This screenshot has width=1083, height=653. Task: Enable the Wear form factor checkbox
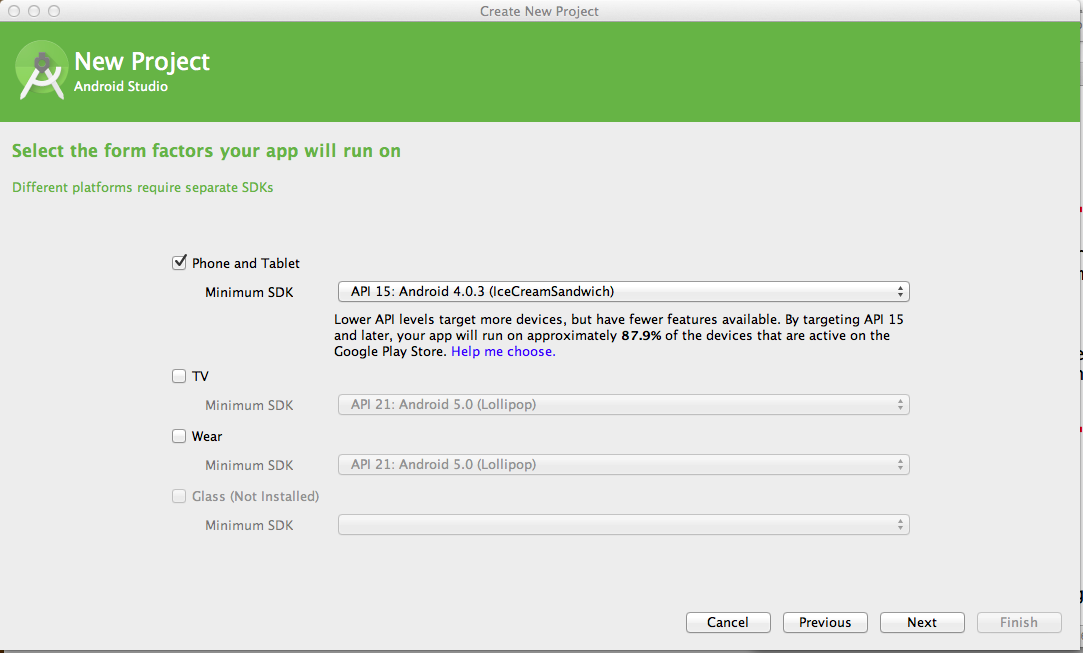click(x=179, y=436)
